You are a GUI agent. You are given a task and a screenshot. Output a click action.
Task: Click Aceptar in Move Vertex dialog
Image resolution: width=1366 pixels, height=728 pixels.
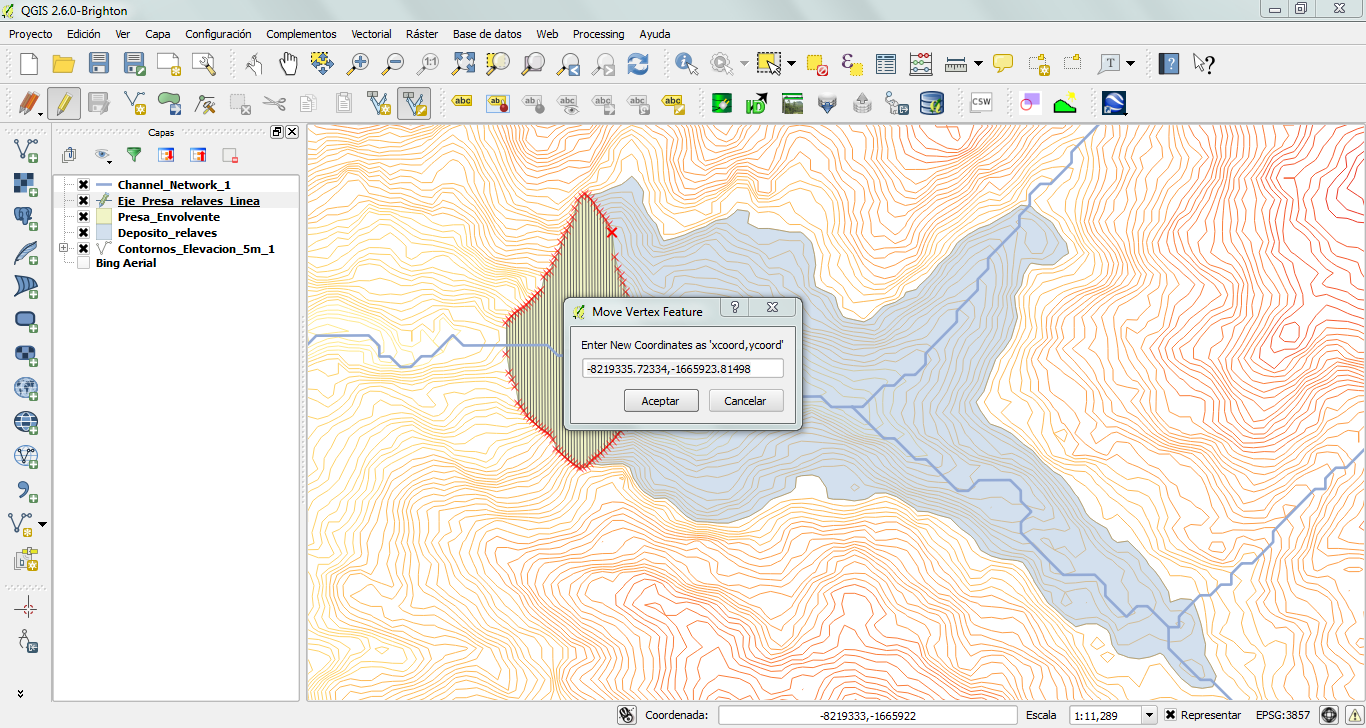(660, 401)
